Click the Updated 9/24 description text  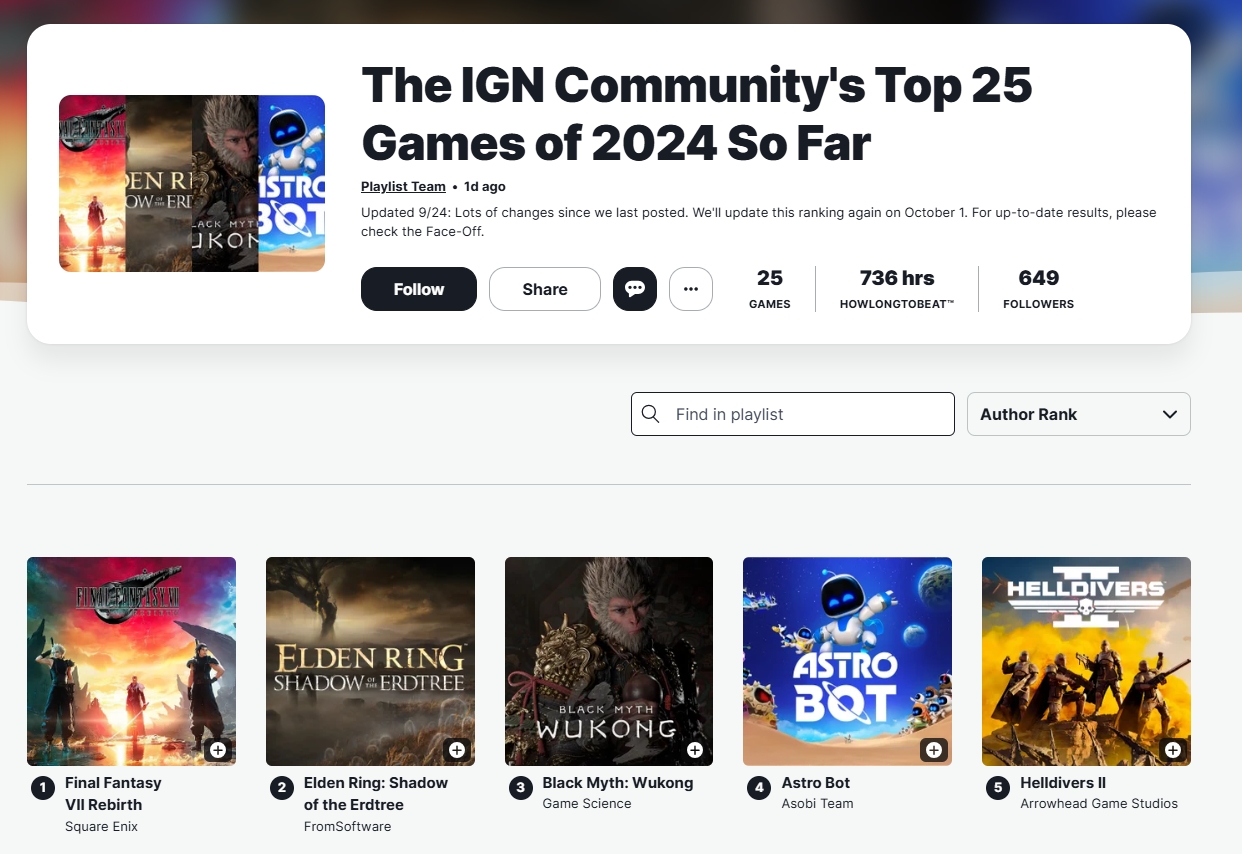tap(758, 223)
